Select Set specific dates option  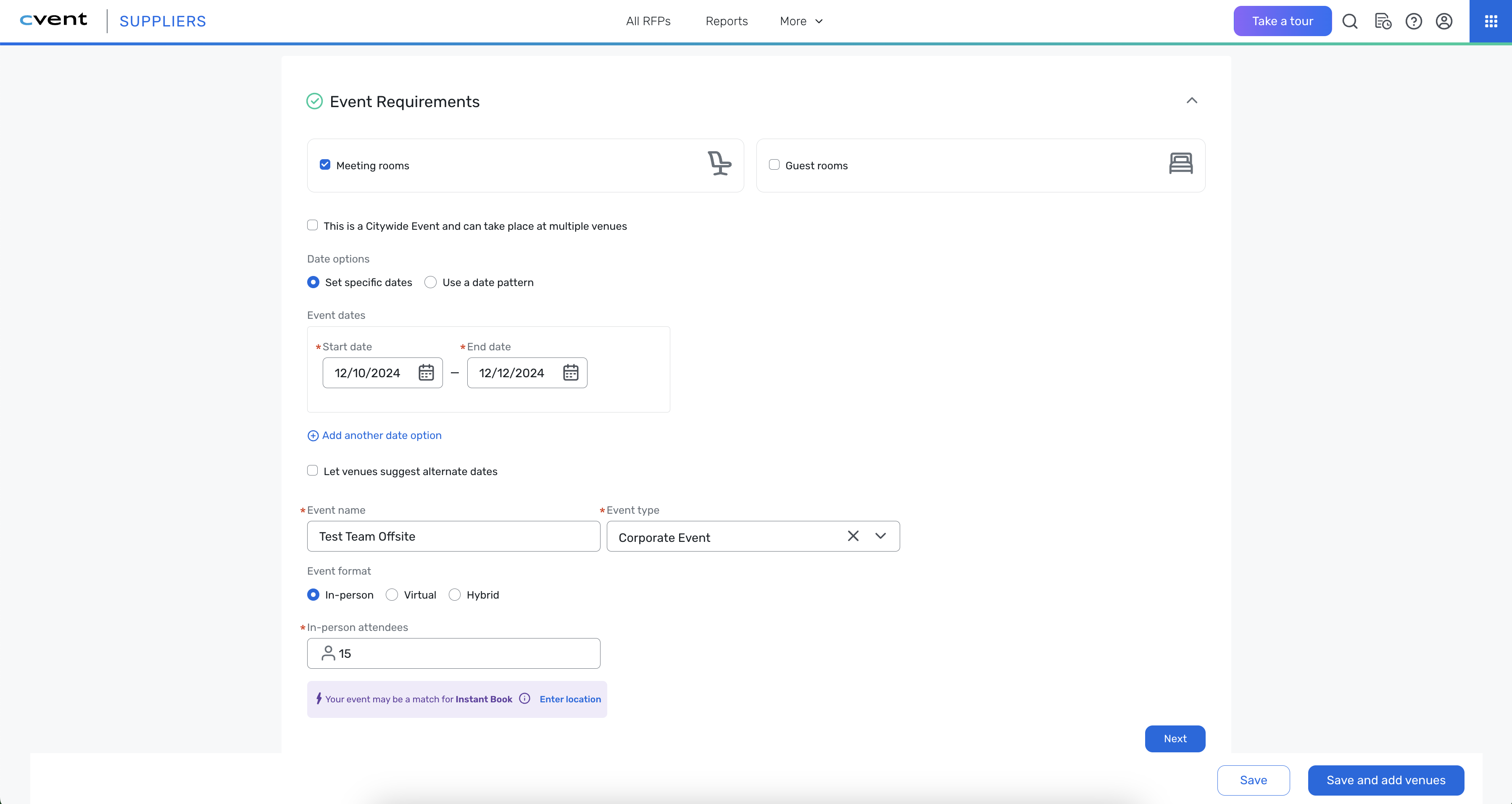tap(313, 282)
